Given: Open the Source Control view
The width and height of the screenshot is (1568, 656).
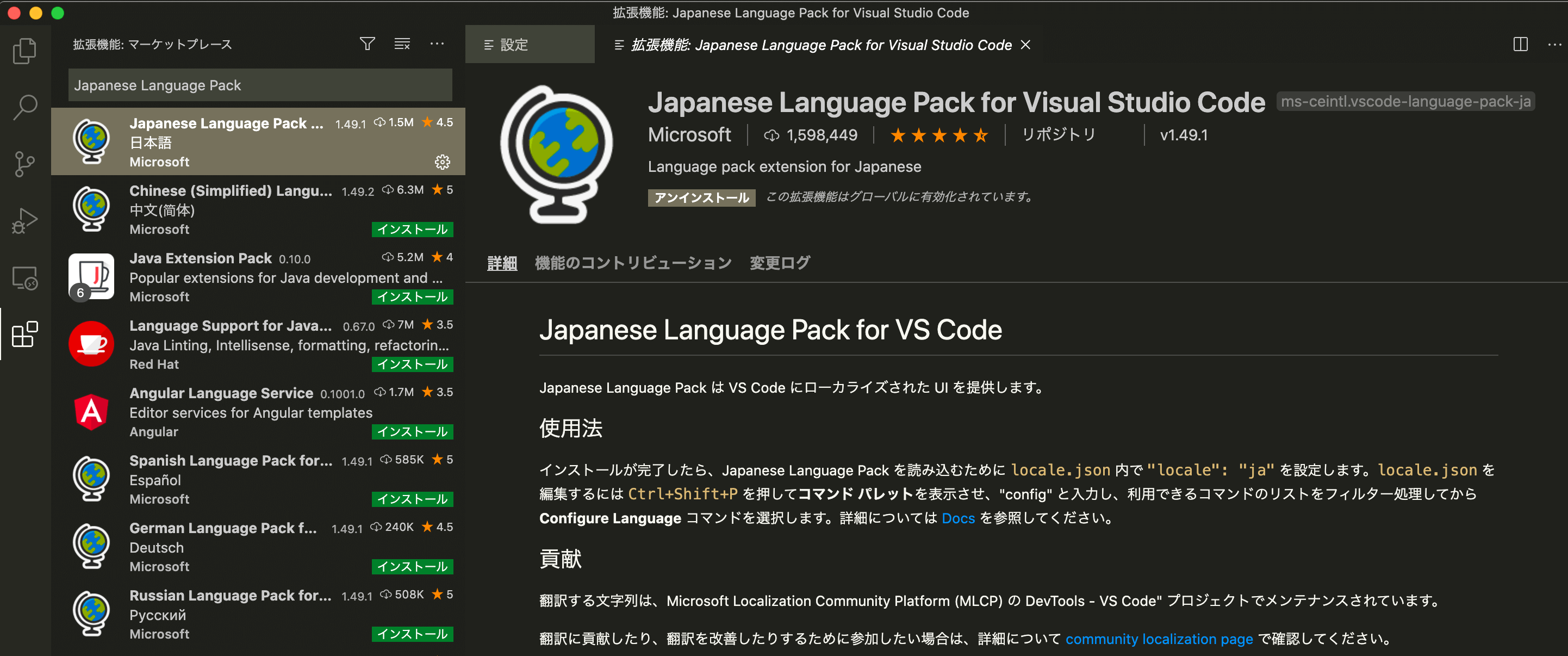Looking at the screenshot, I should pyautogui.click(x=24, y=164).
